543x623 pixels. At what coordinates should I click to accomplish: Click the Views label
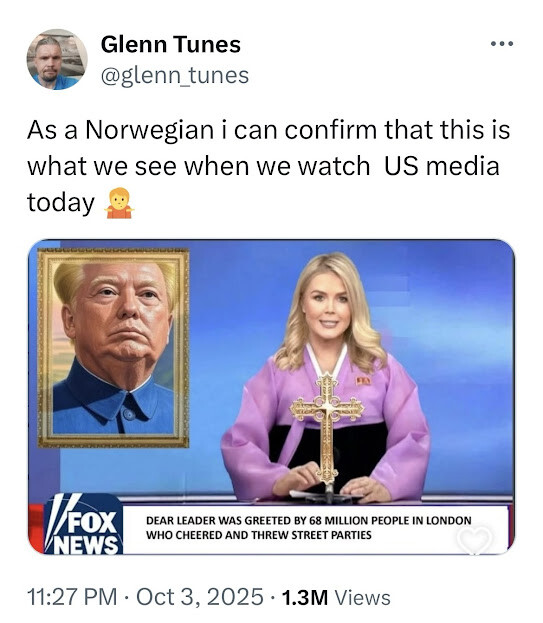click(x=363, y=597)
